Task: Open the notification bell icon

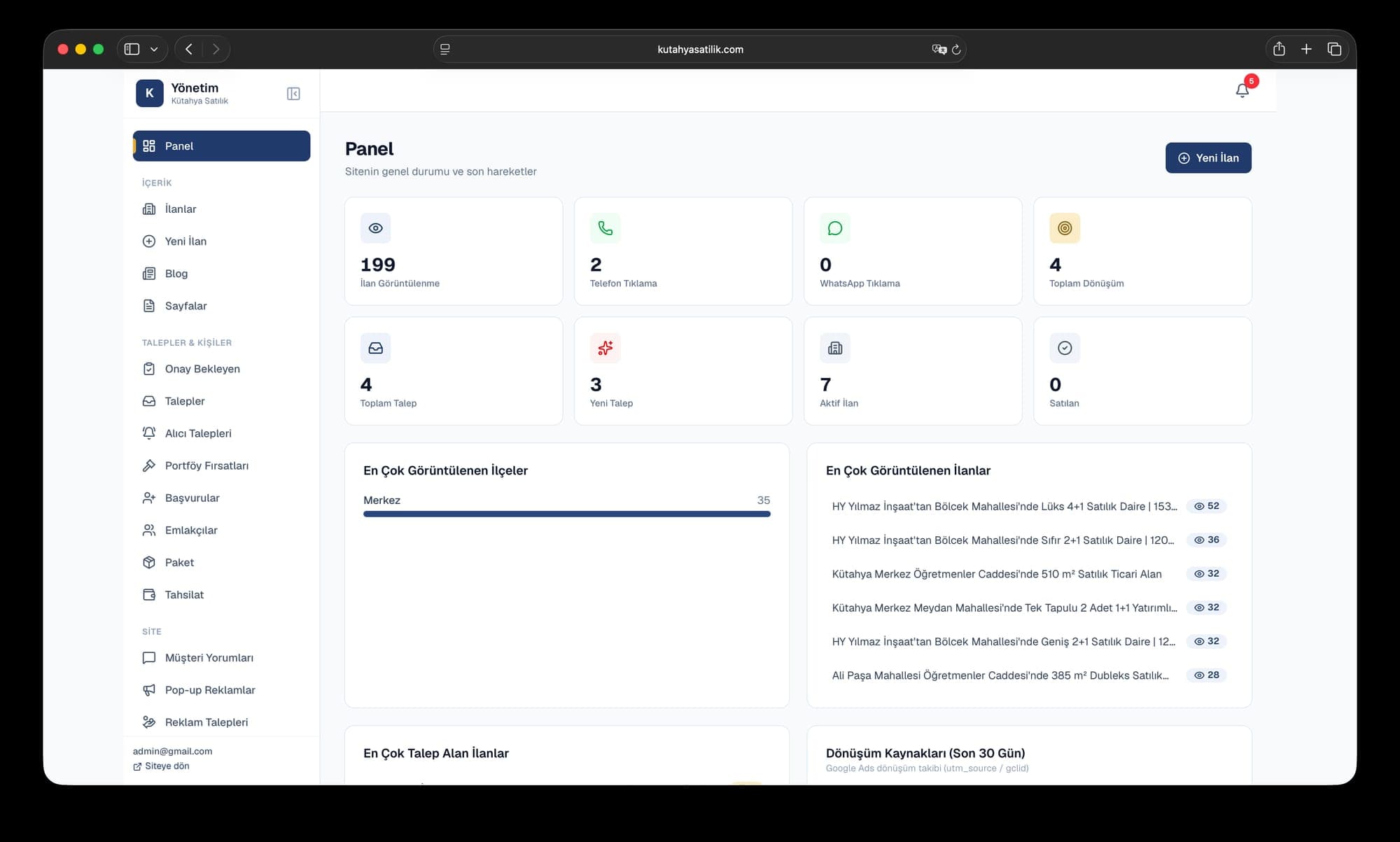Action: (x=1242, y=90)
